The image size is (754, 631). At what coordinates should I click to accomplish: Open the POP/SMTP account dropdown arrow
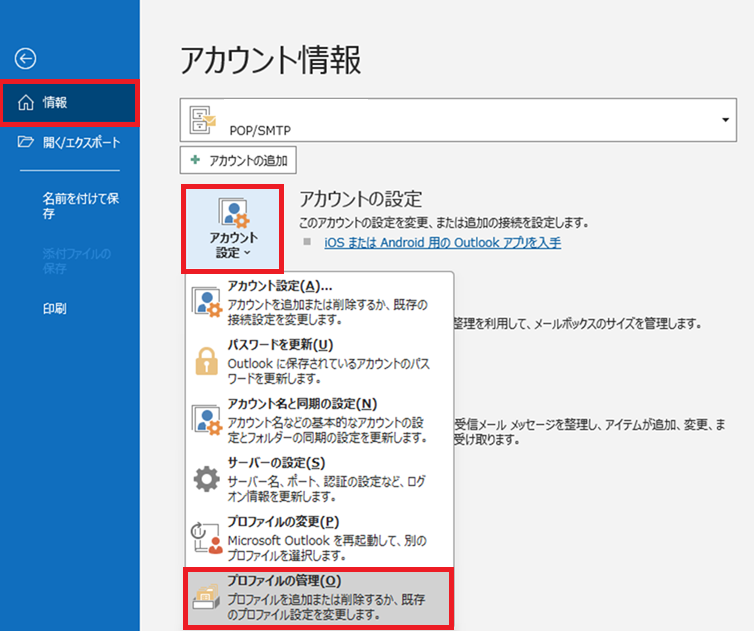pyautogui.click(x=724, y=120)
